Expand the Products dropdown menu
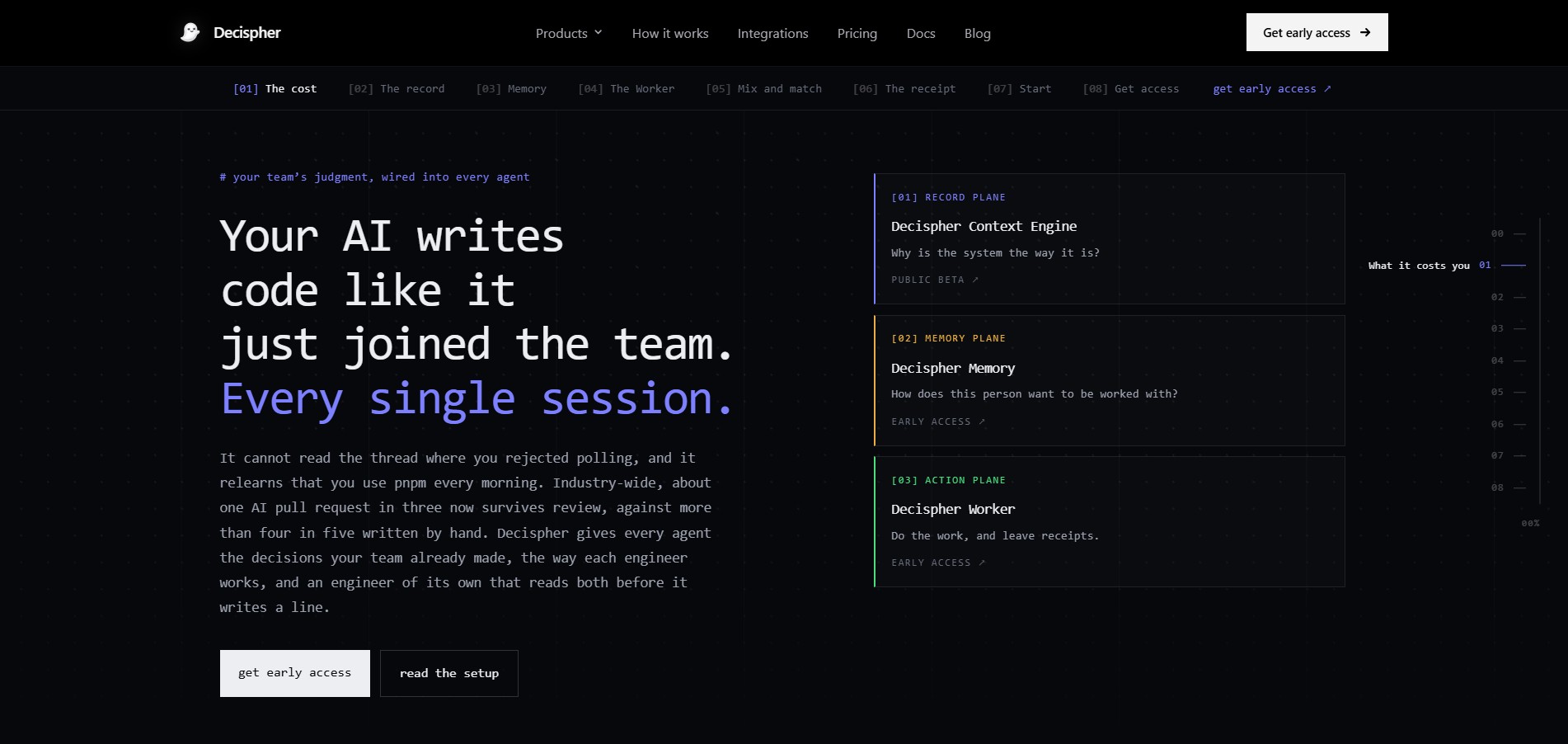Image resolution: width=1568 pixels, height=744 pixels. coord(569,33)
